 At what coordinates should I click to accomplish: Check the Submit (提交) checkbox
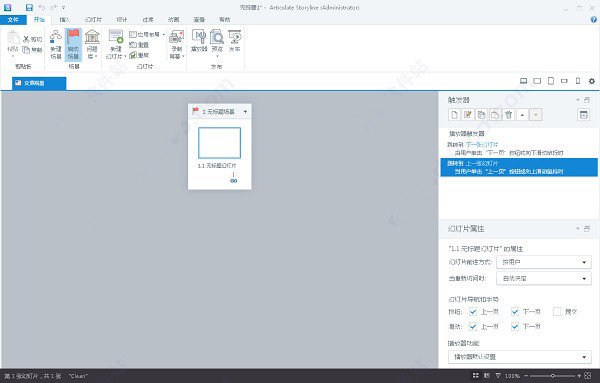(557, 311)
